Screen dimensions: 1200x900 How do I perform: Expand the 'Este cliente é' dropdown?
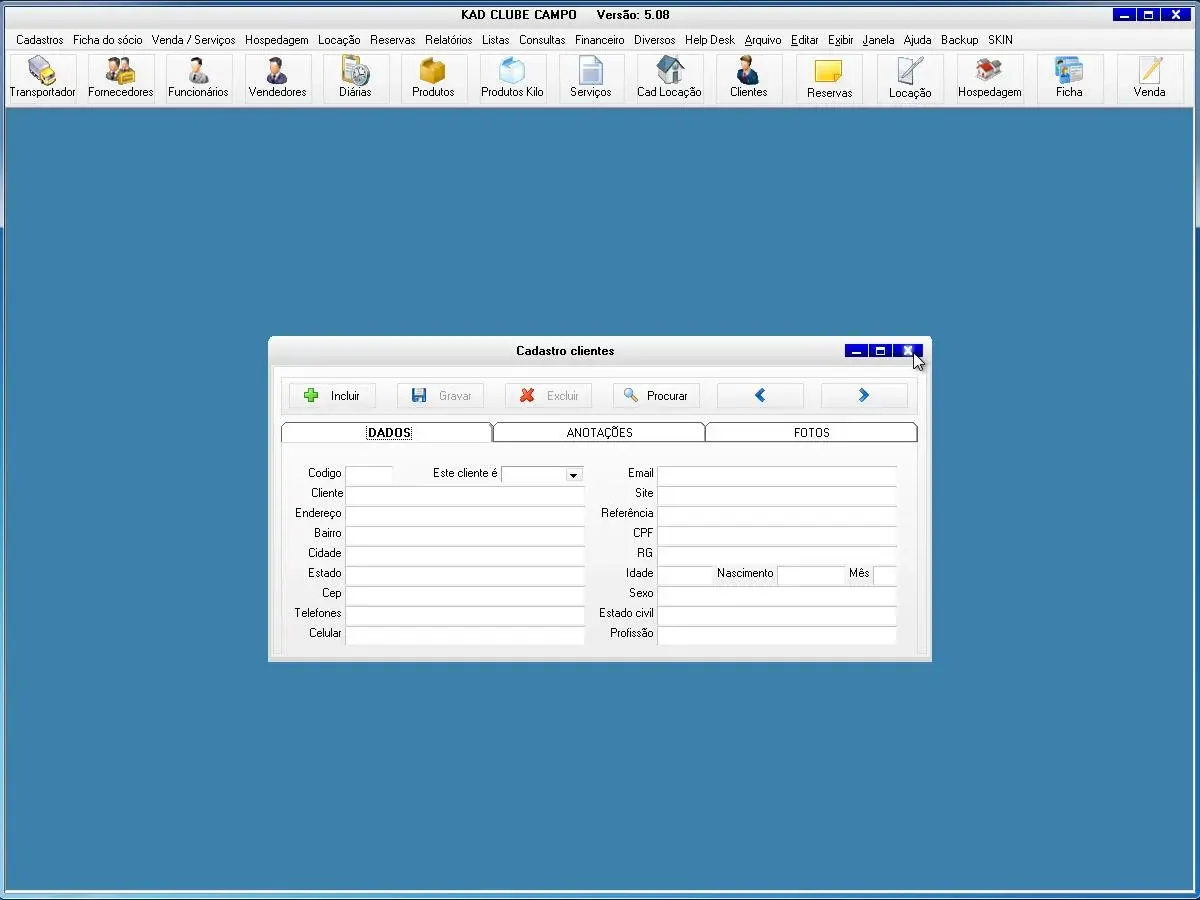tap(573, 475)
